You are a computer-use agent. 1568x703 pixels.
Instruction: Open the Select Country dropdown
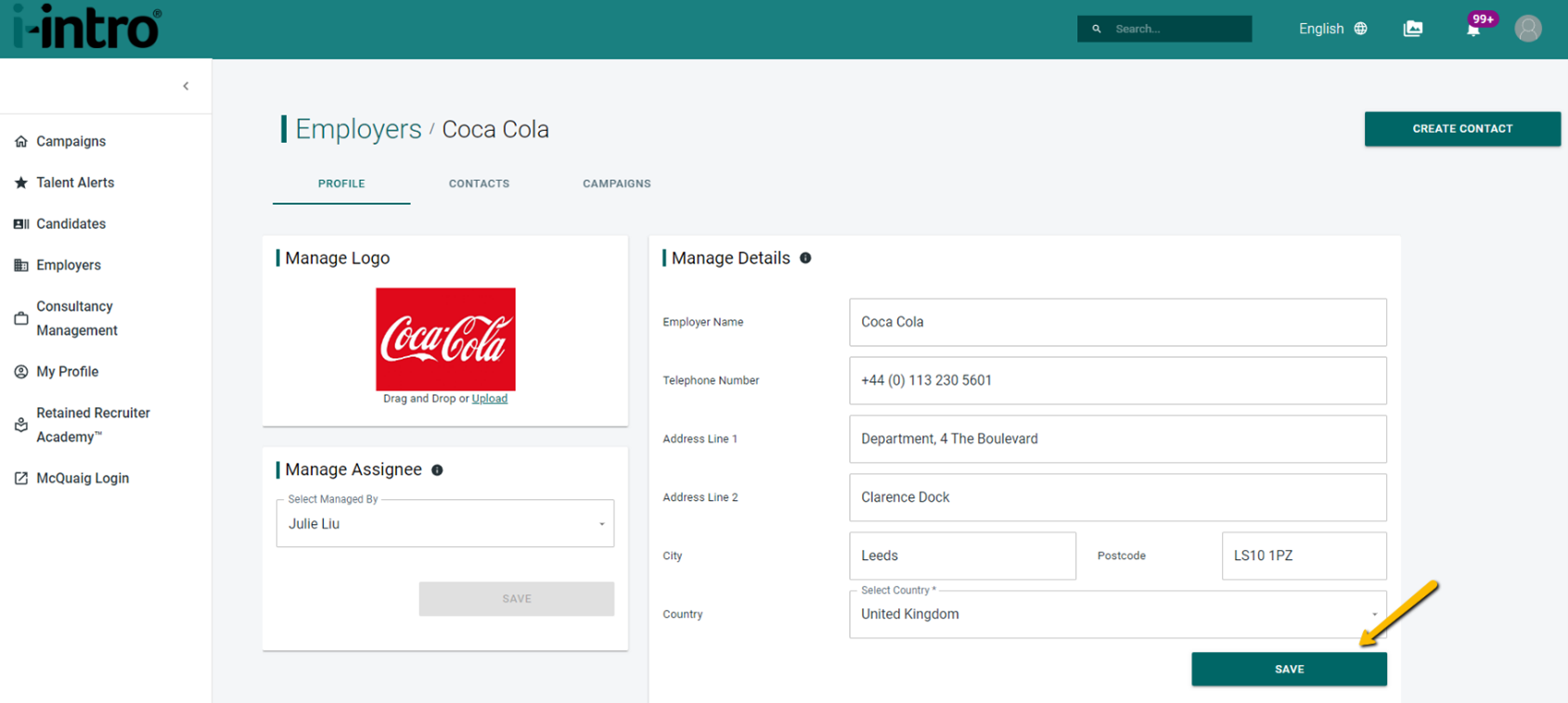(x=1118, y=614)
